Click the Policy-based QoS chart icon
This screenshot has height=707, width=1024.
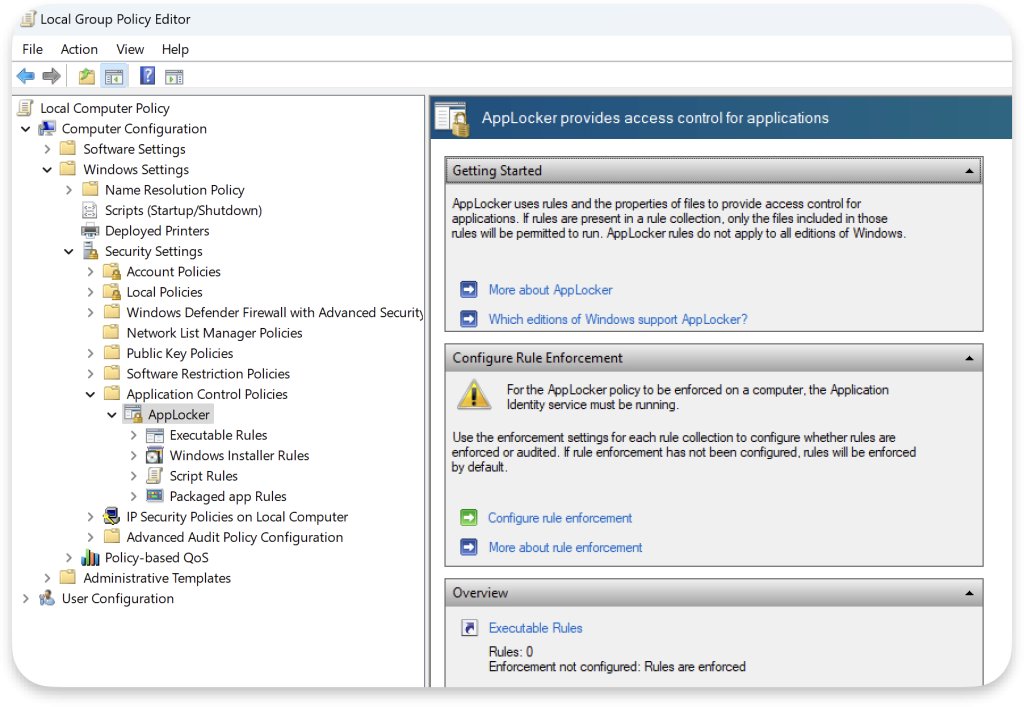tap(90, 557)
